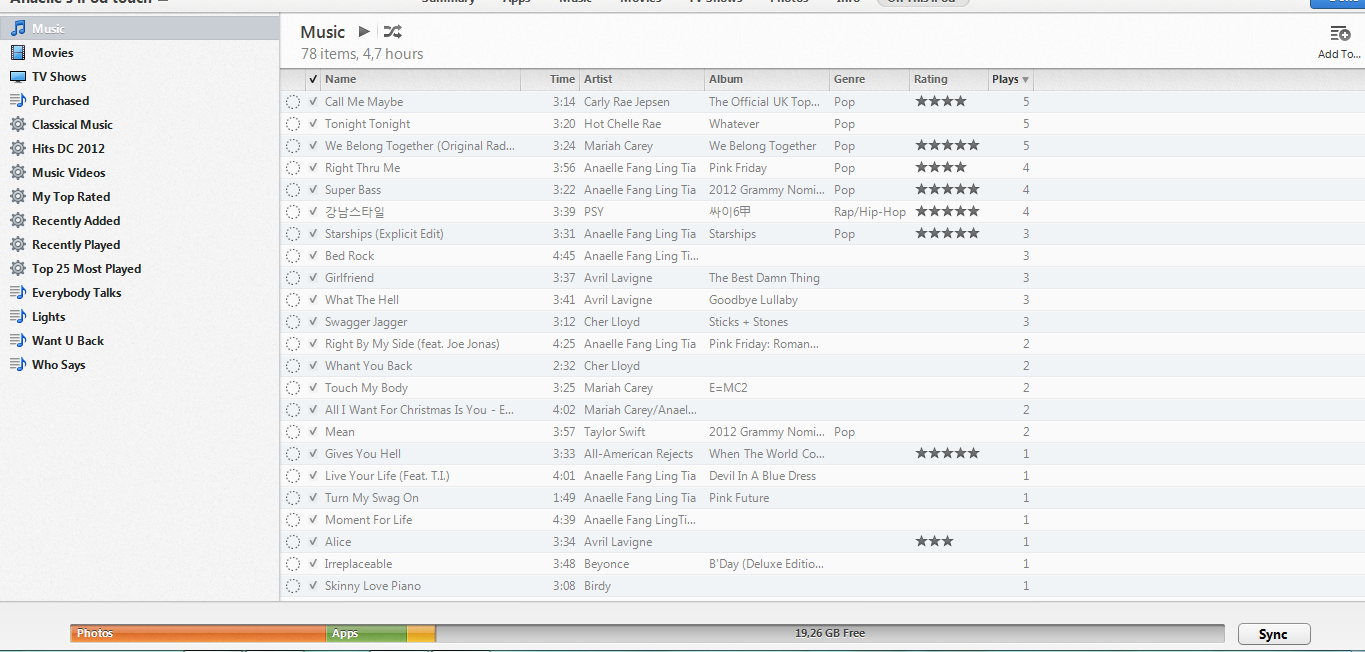1365x652 pixels.
Task: Click the 19,26 GB Free capacity area
Action: tap(830, 633)
